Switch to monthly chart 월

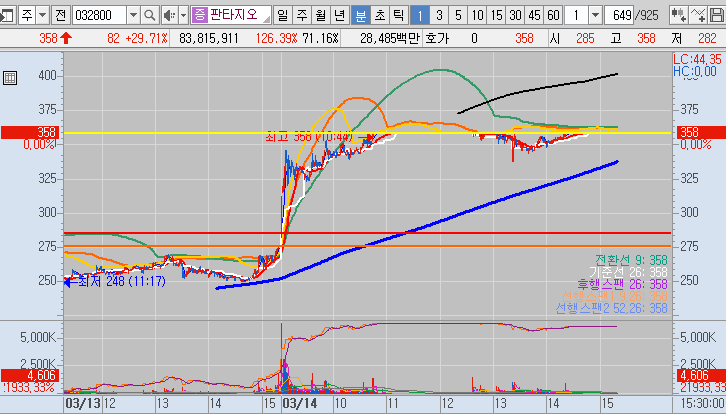(x=320, y=16)
